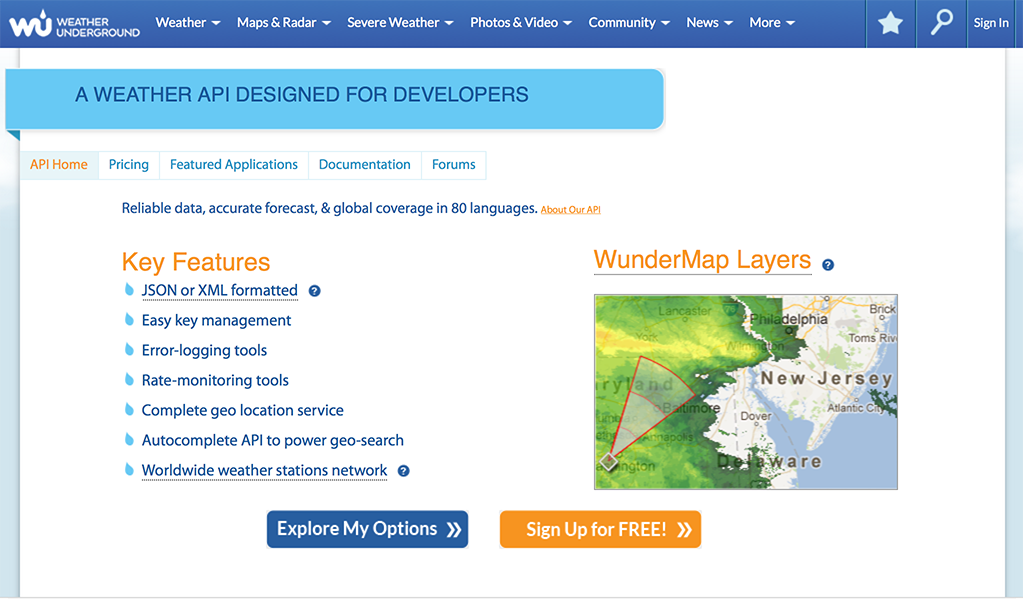Select the Featured Applications tab
Viewport: 1023px width, 599px height.
[234, 165]
